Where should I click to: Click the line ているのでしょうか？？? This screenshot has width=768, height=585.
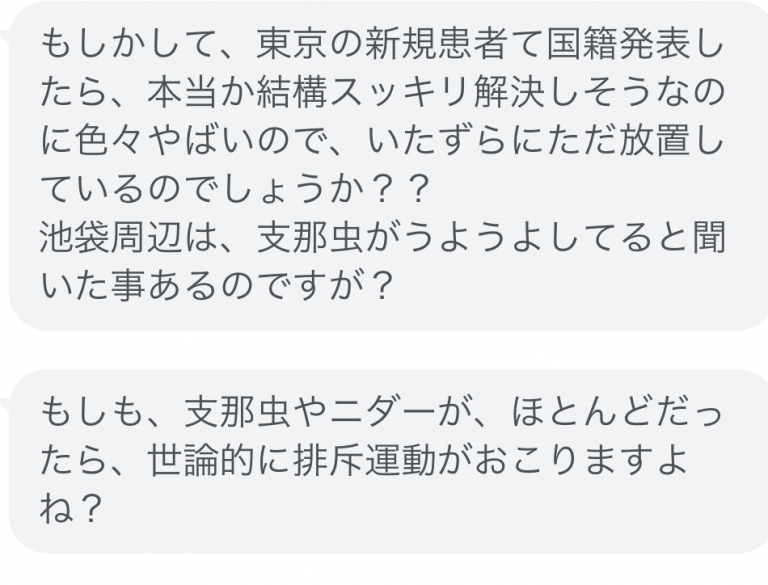(x=235, y=189)
